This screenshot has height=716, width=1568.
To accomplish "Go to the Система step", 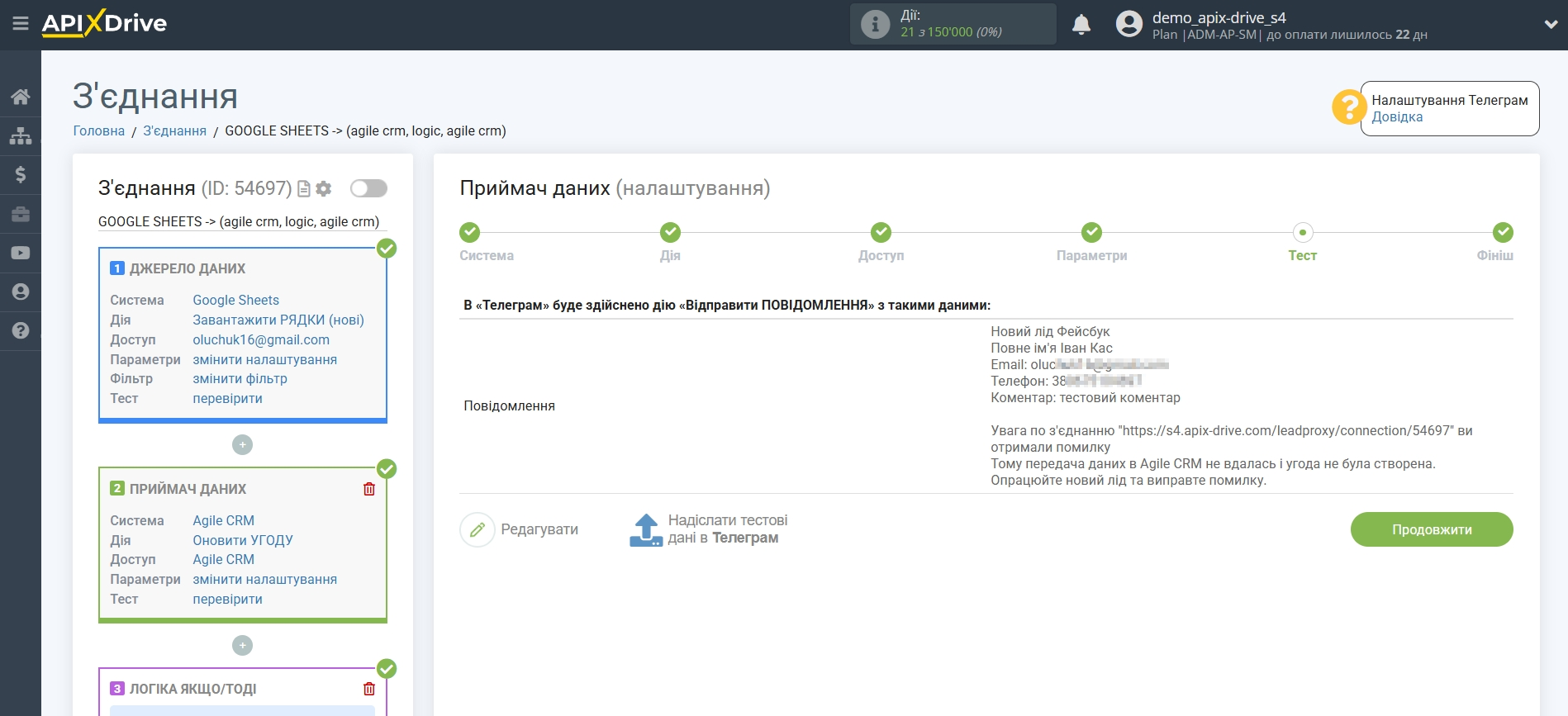I will (x=469, y=232).
